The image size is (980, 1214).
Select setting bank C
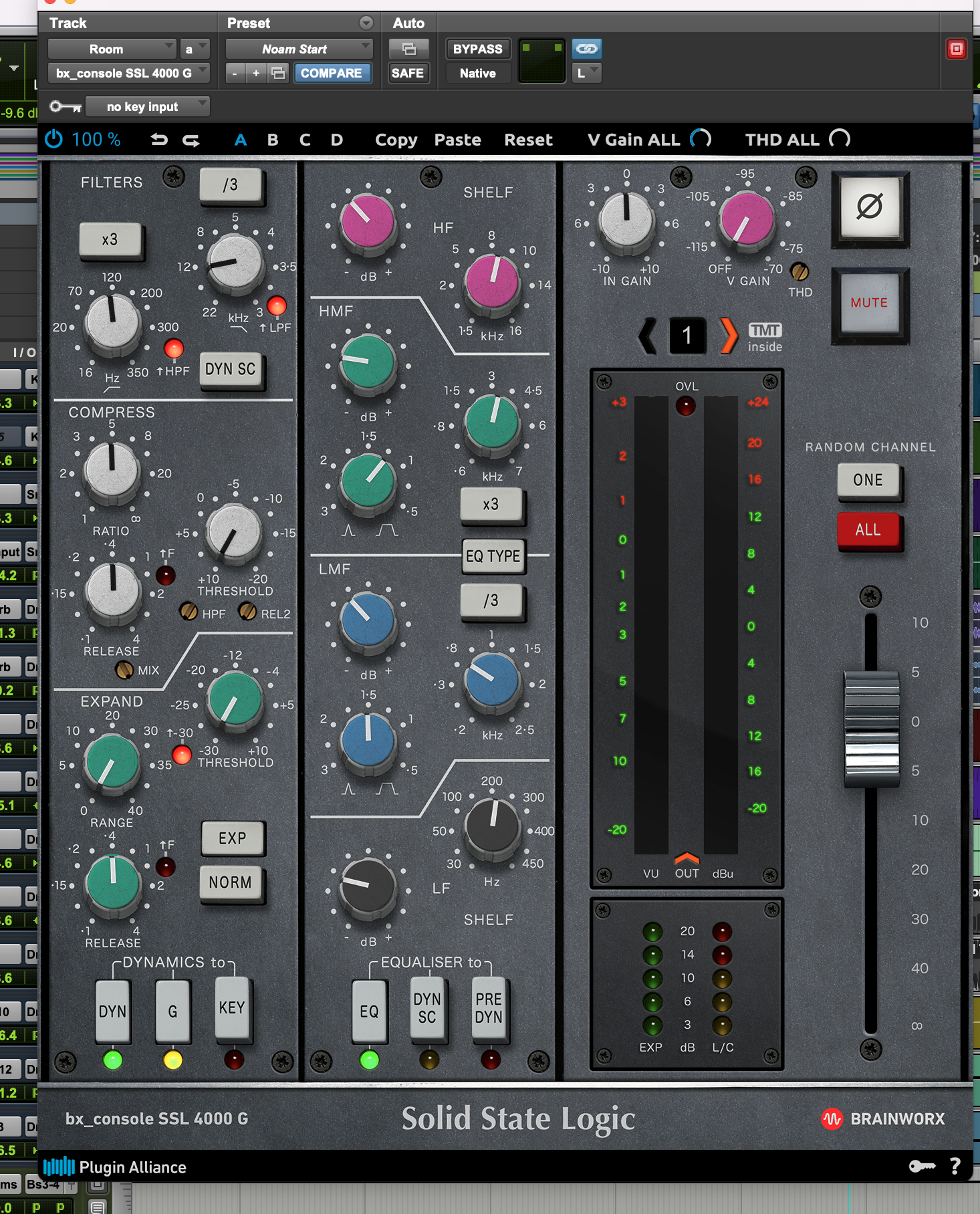(305, 140)
